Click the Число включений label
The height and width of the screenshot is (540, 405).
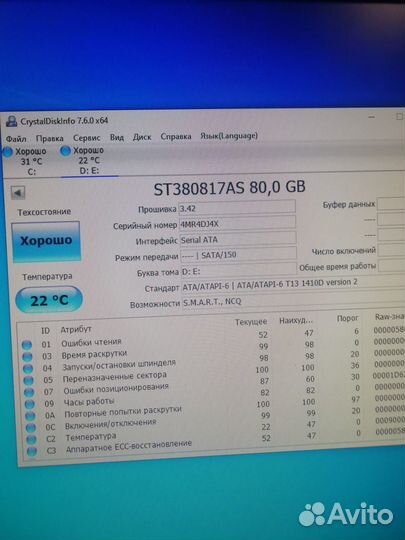[343, 251]
